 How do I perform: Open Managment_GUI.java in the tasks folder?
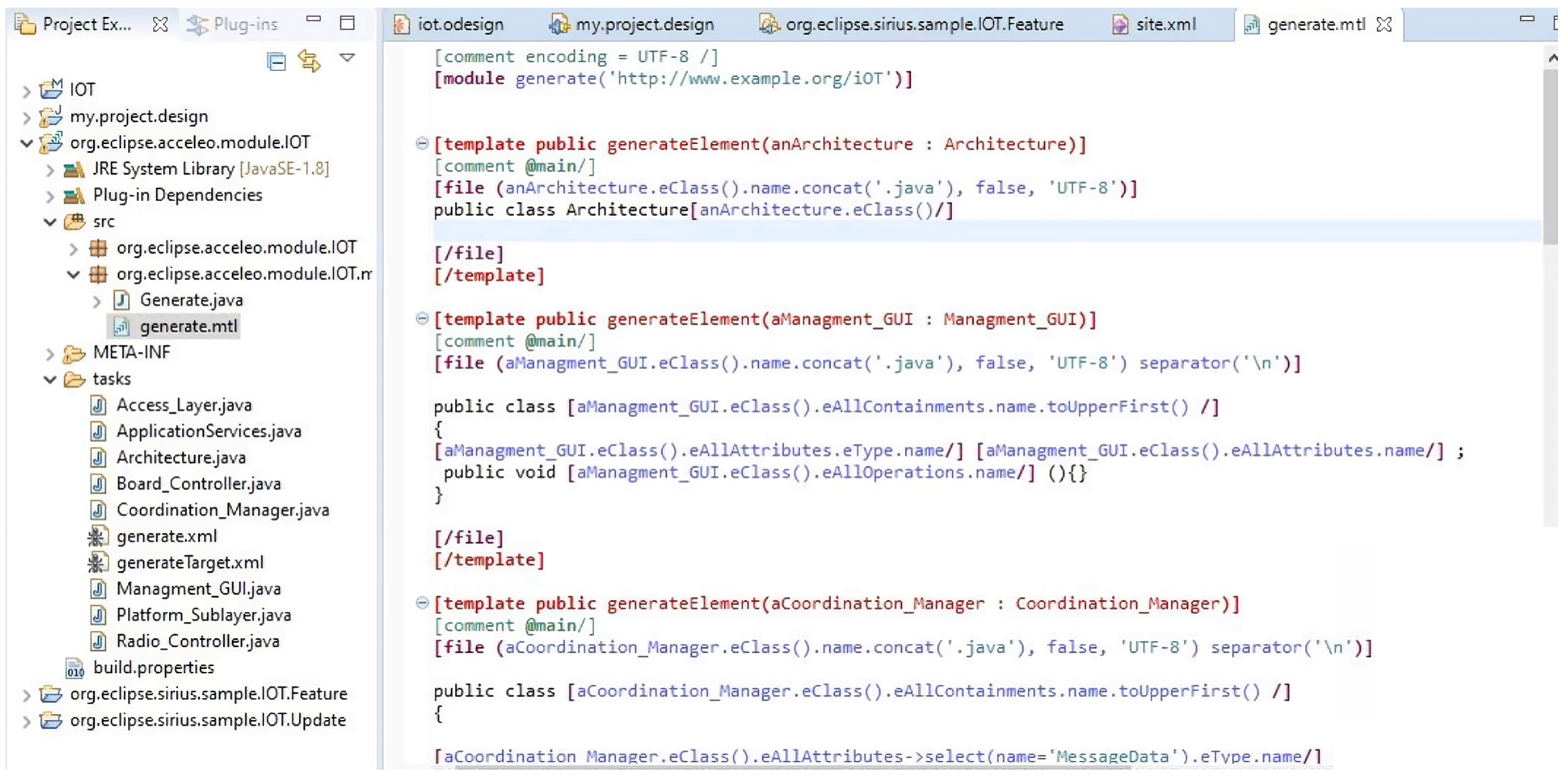tap(198, 588)
